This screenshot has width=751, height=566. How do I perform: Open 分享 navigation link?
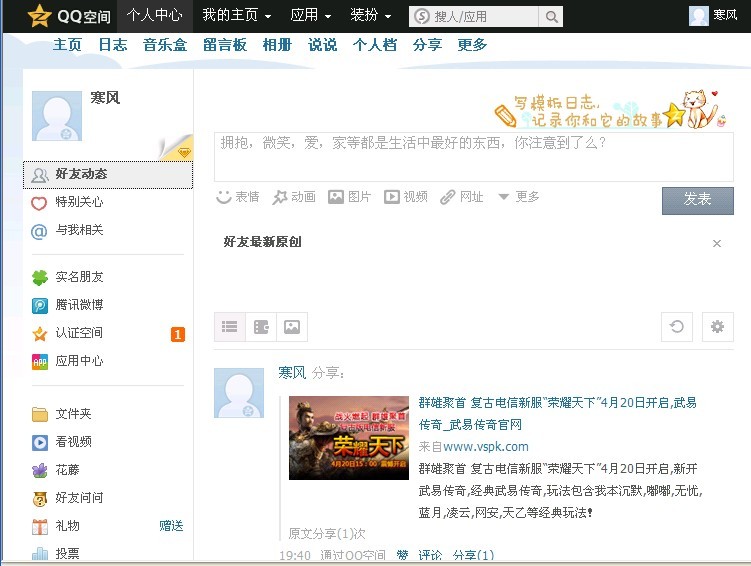click(427, 45)
